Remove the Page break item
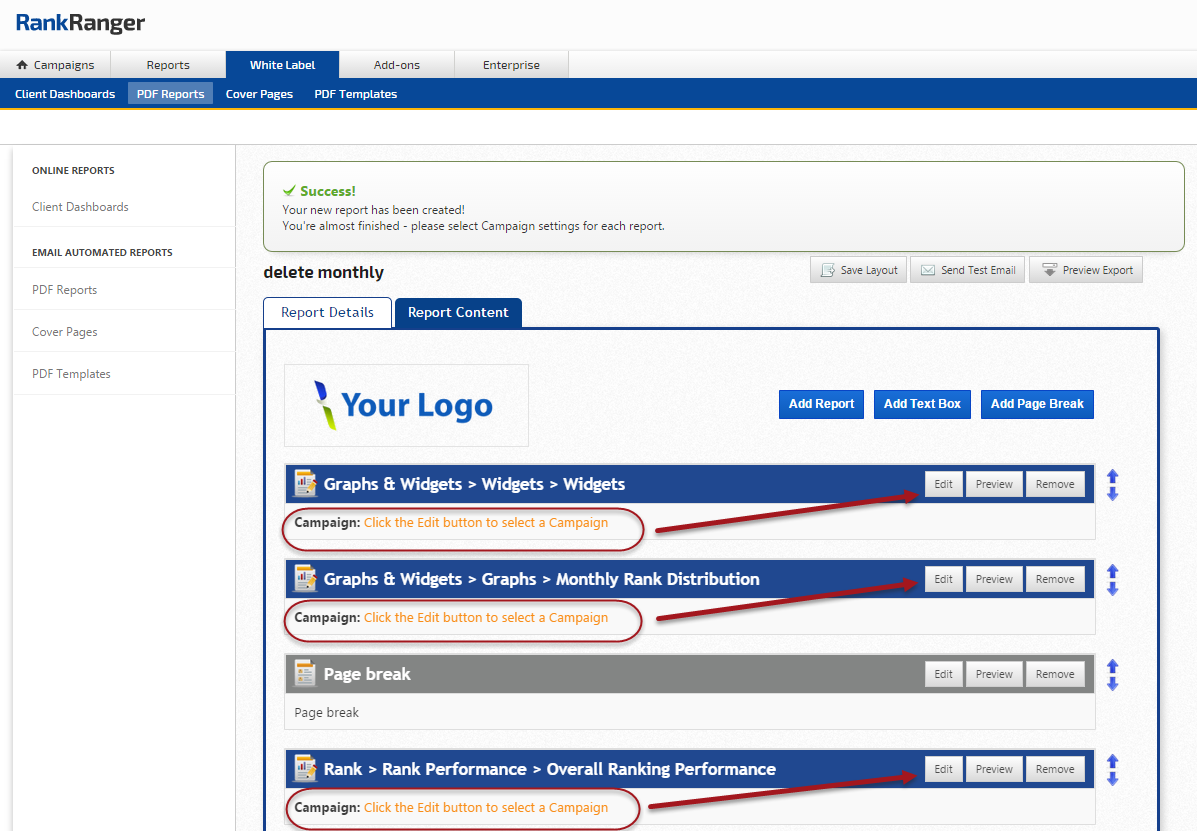 click(1054, 674)
